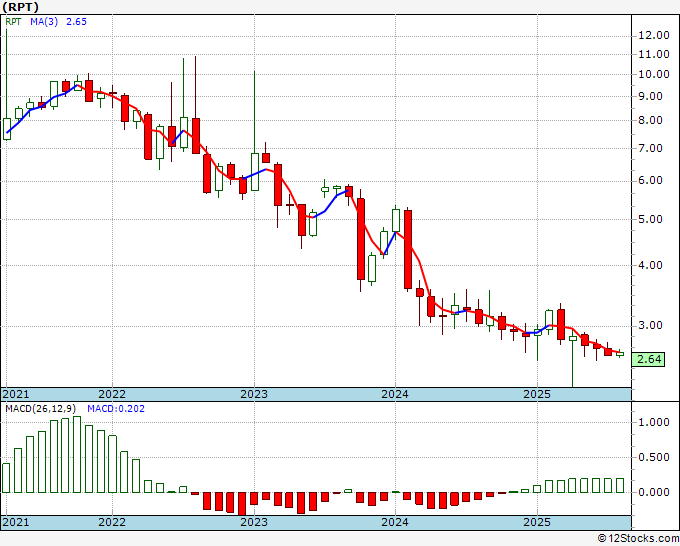Click the MACD(26,12,9) indicator label
The width and height of the screenshot is (680, 546).
coord(41,409)
